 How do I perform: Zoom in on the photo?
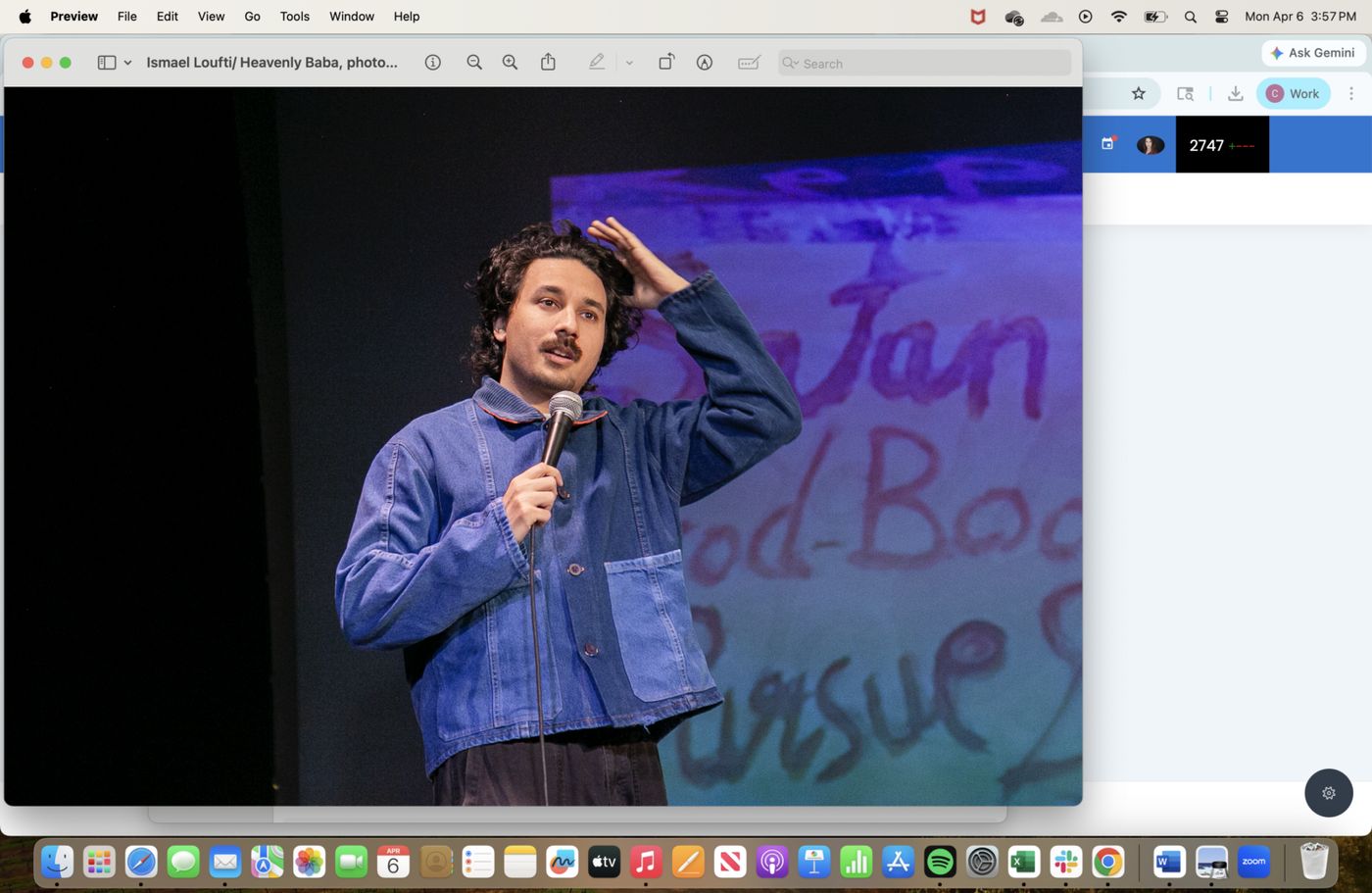[510, 62]
